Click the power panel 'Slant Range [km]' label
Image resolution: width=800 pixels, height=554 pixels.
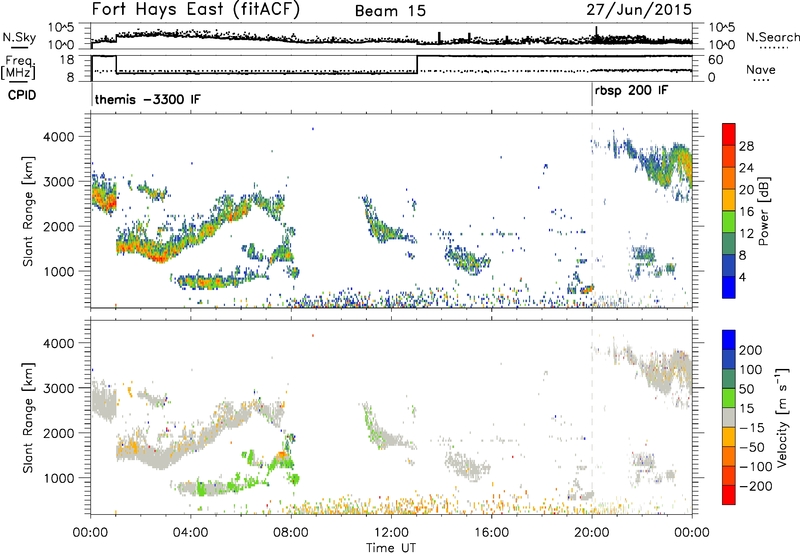click(28, 211)
